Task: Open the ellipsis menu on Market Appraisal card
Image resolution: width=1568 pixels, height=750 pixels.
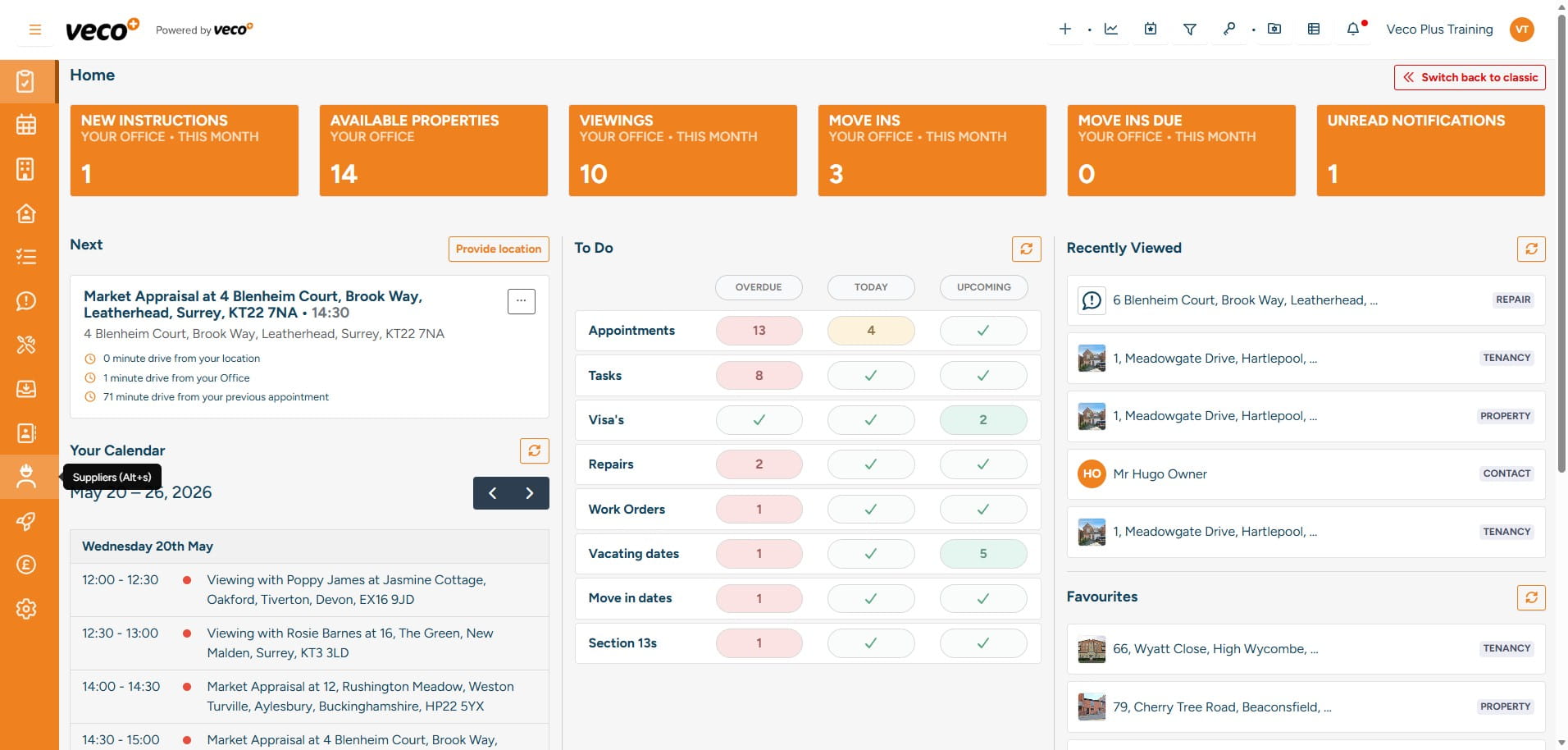Action: pos(521,301)
